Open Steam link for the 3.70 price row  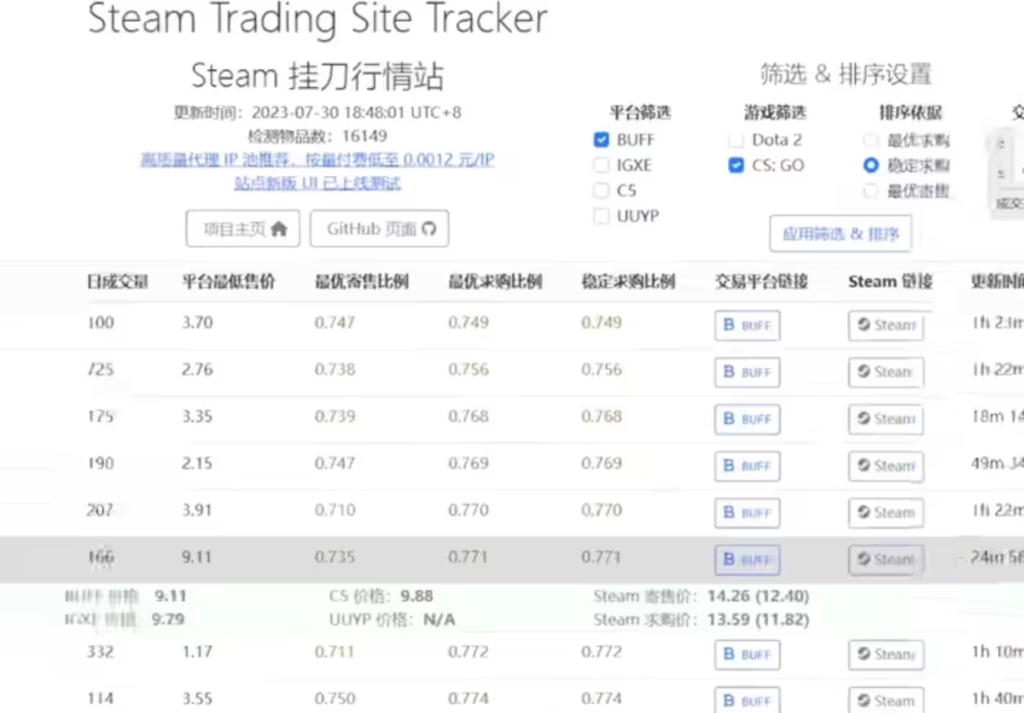click(886, 325)
